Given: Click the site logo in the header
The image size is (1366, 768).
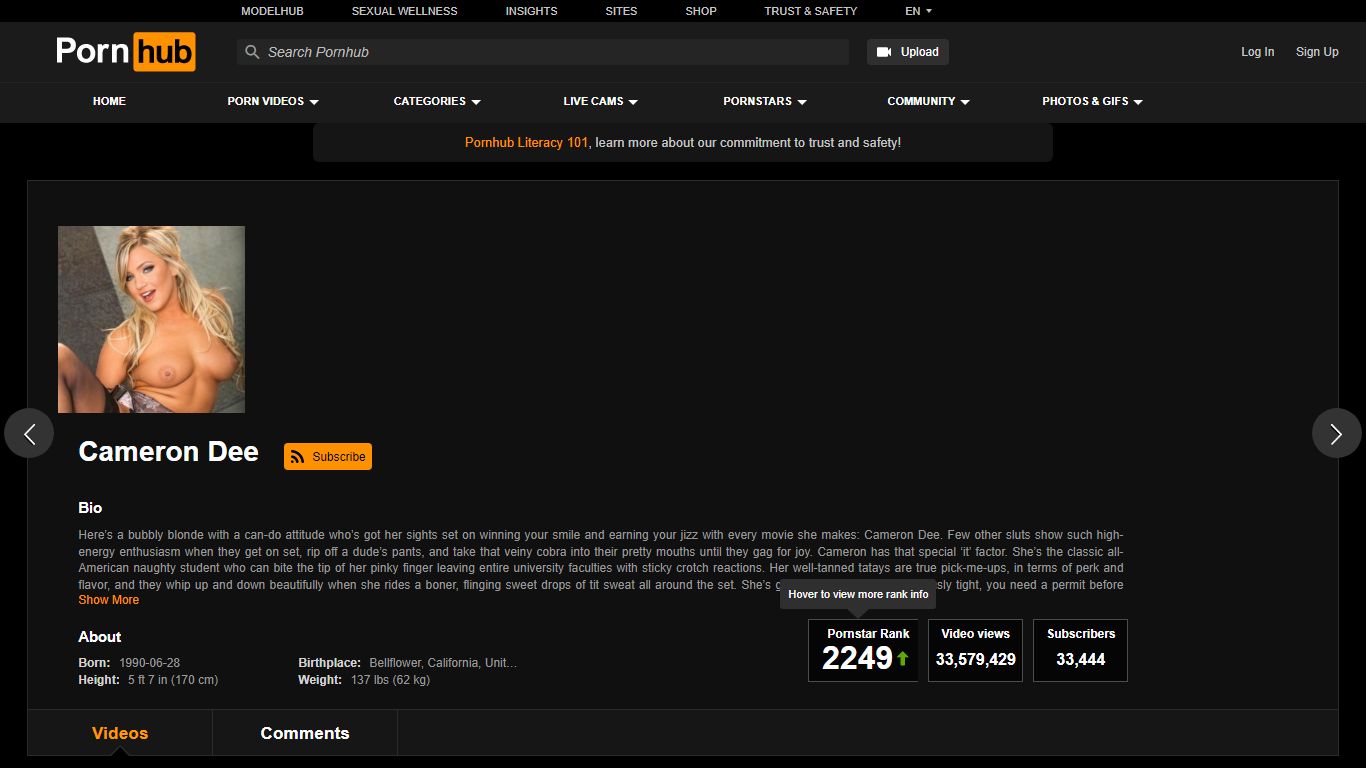Looking at the screenshot, I should [x=126, y=52].
